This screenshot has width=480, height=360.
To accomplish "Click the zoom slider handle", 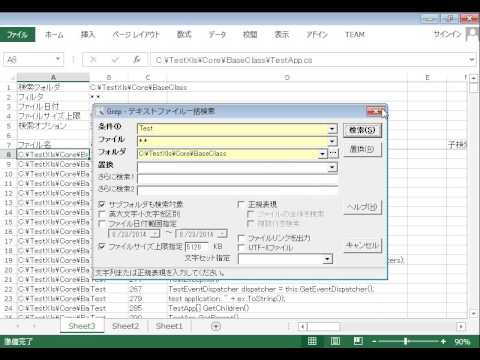I will [x=406, y=341].
